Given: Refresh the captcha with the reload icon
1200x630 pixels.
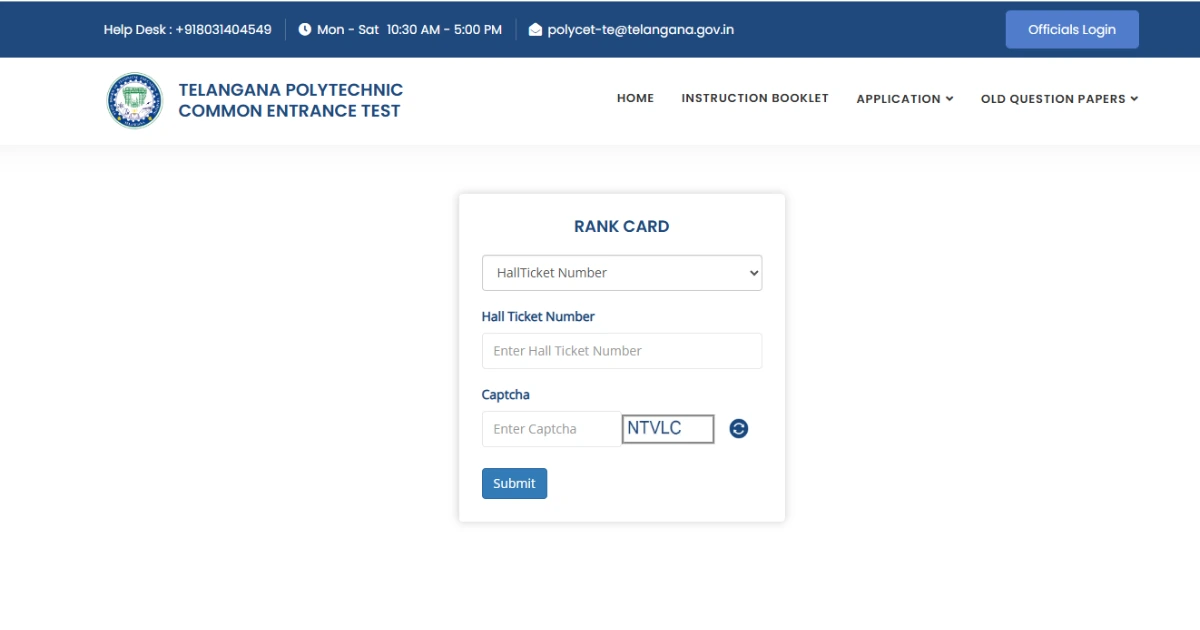Looking at the screenshot, I should [739, 429].
